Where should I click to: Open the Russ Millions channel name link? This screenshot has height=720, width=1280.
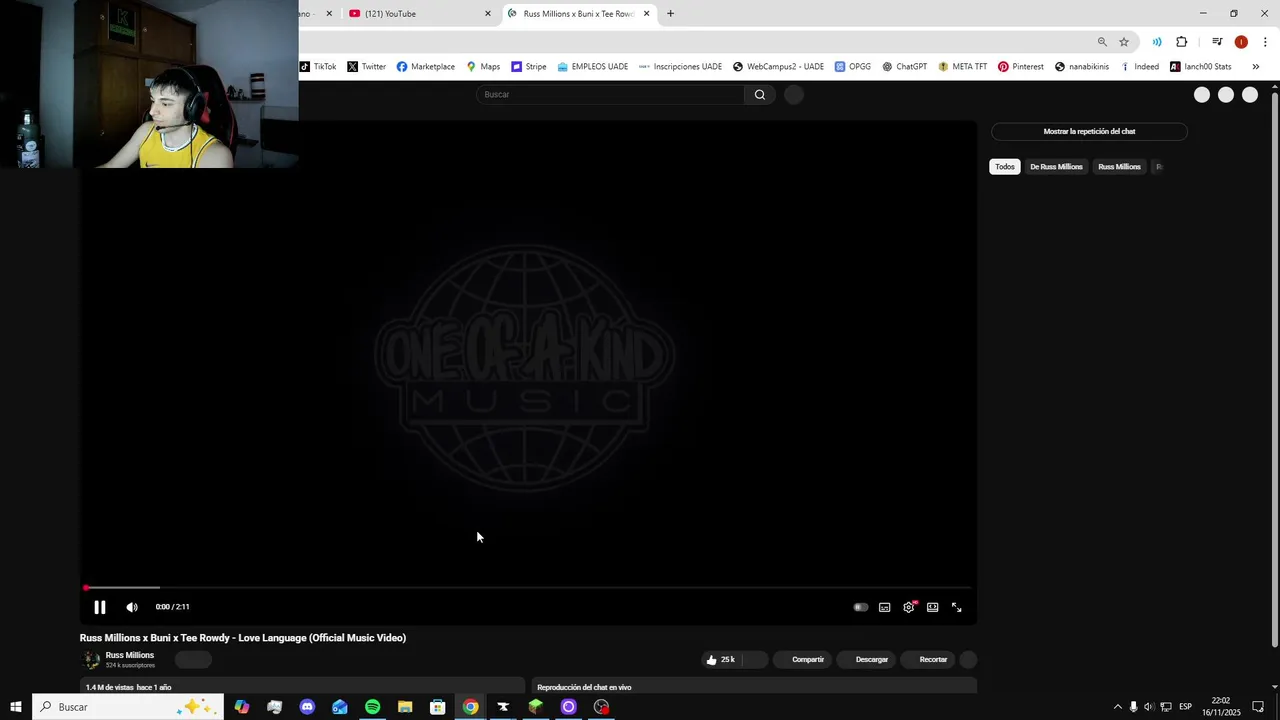click(130, 655)
